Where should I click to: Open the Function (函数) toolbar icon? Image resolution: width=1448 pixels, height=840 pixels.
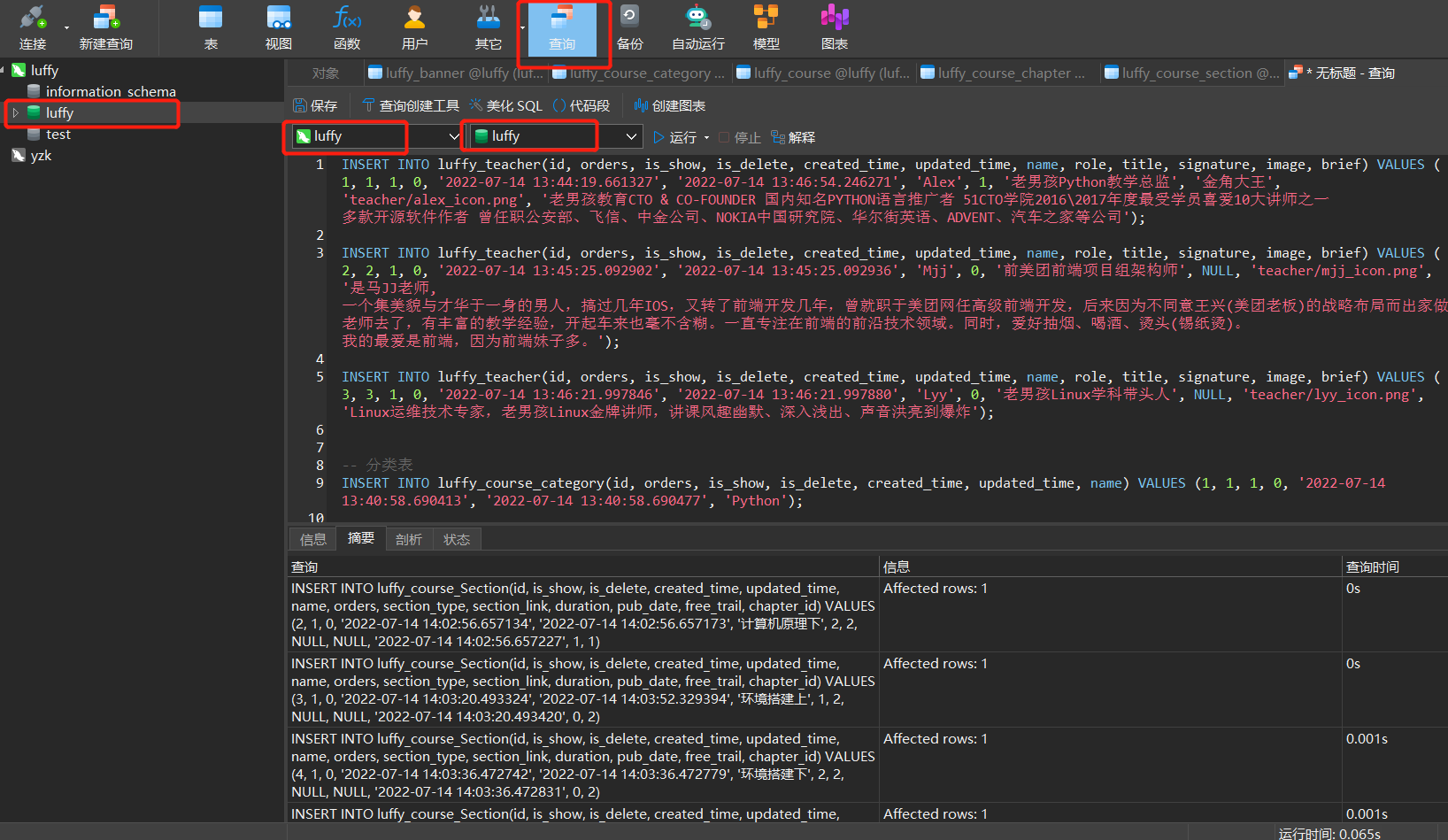pyautogui.click(x=347, y=28)
